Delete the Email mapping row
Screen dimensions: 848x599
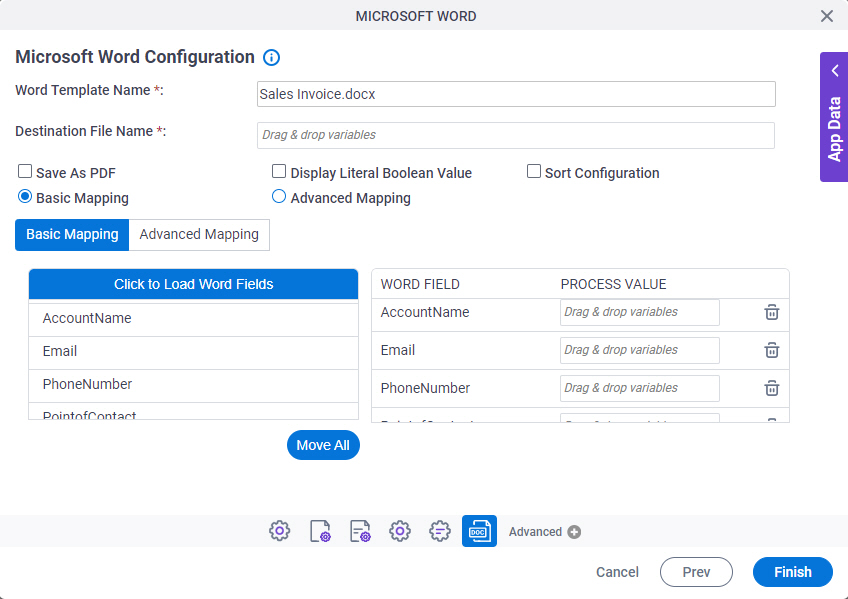point(772,350)
